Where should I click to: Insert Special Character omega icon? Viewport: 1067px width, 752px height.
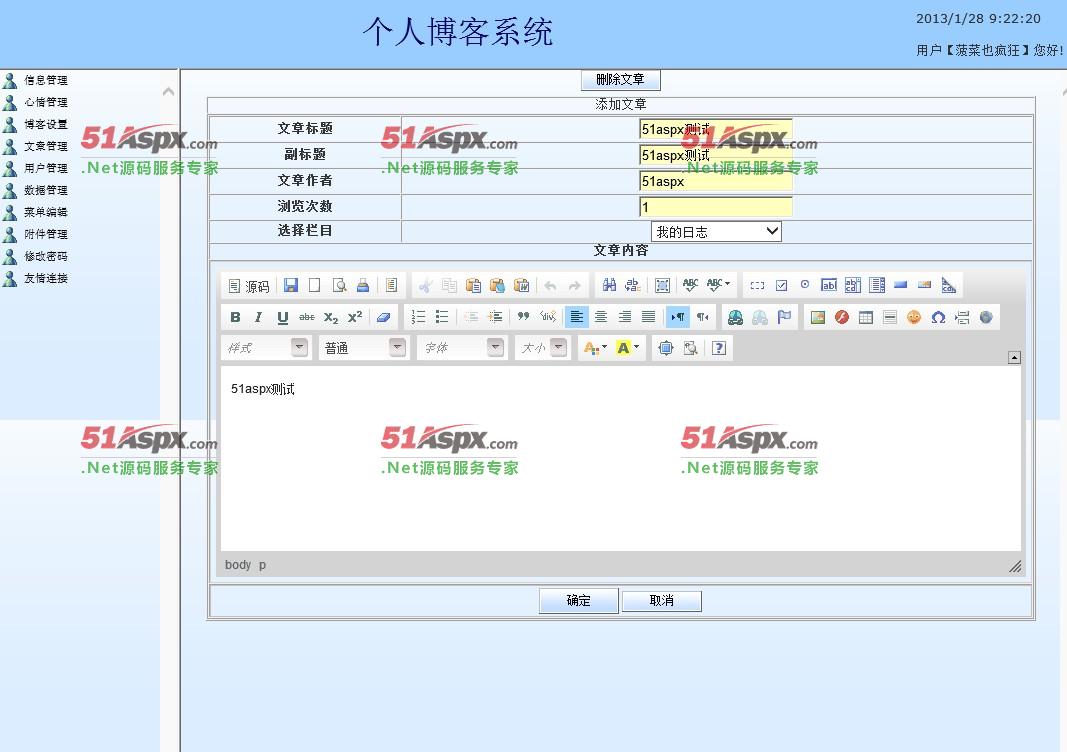click(x=938, y=317)
